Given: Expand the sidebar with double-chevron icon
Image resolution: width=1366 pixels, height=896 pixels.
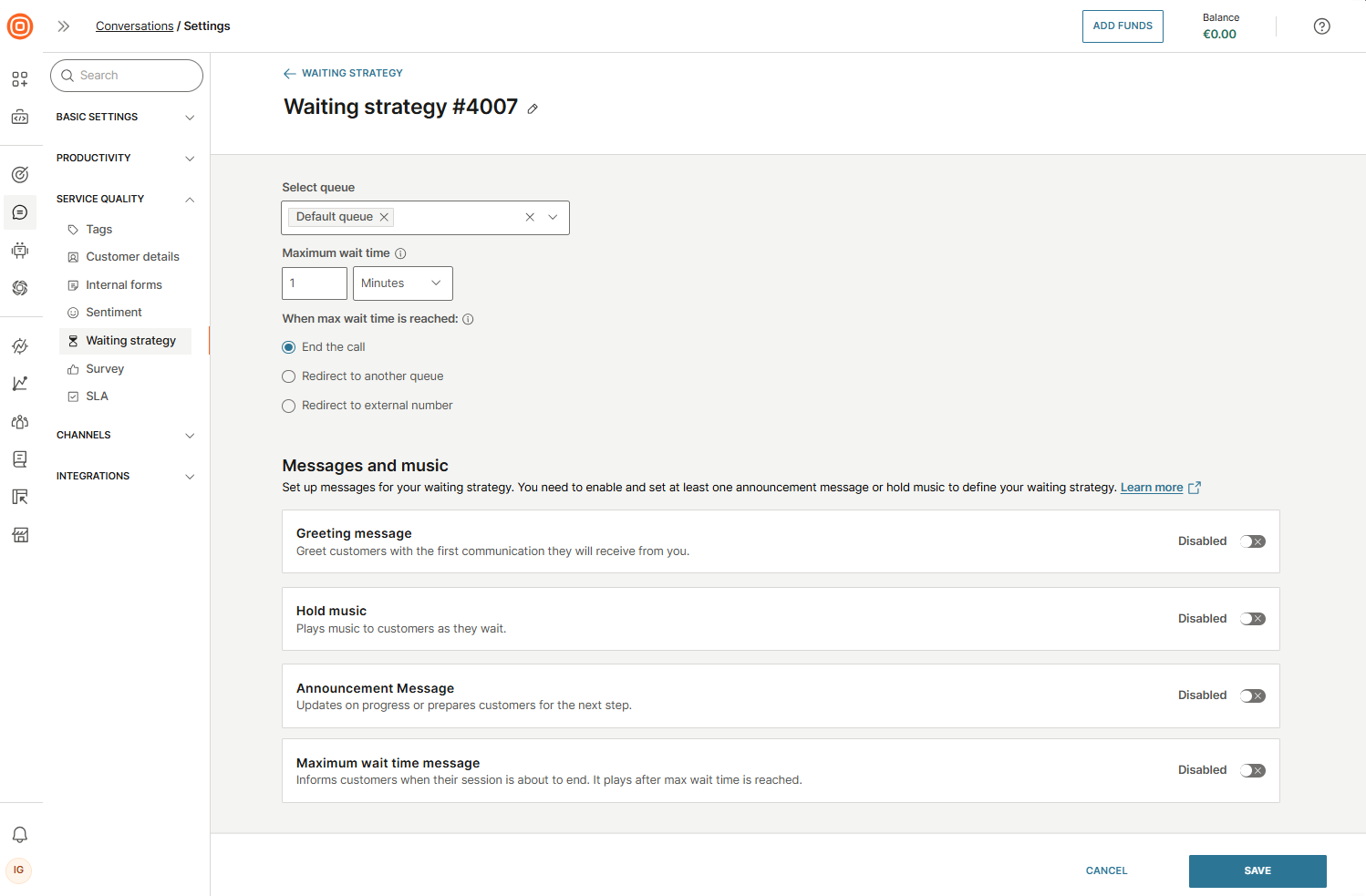Looking at the screenshot, I should pyautogui.click(x=64, y=26).
